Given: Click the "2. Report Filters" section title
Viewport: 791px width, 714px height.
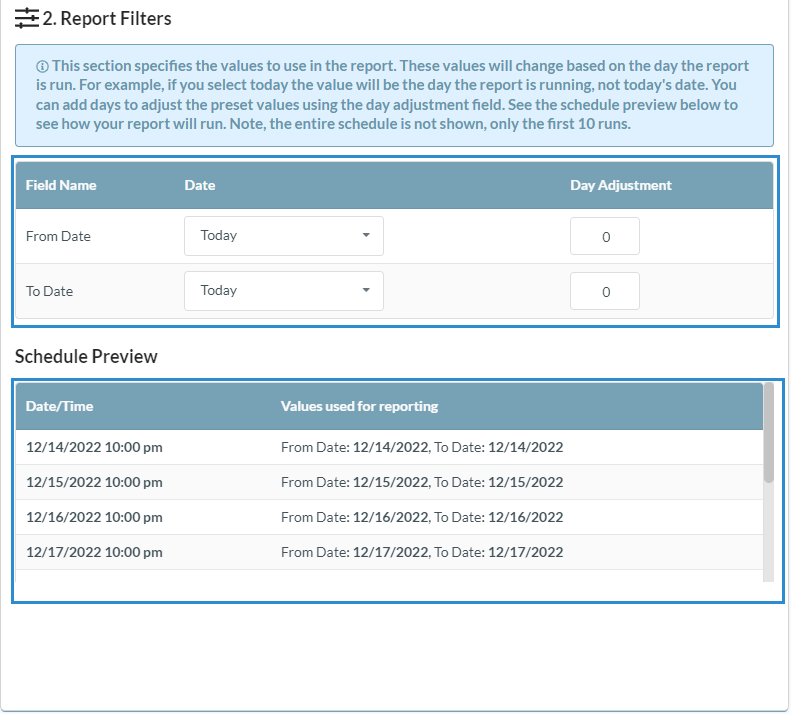Looking at the screenshot, I should point(107,18).
